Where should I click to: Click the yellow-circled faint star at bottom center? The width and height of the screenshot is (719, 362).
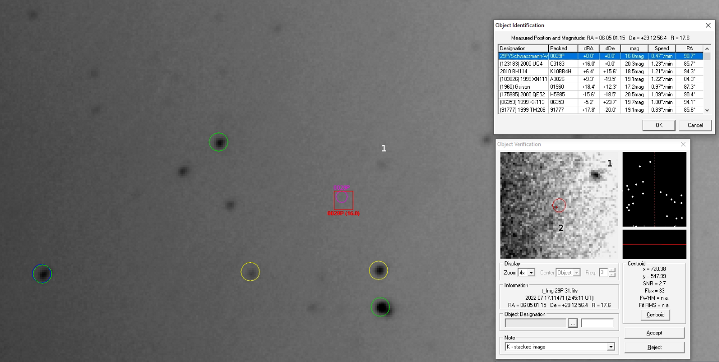[250, 272]
